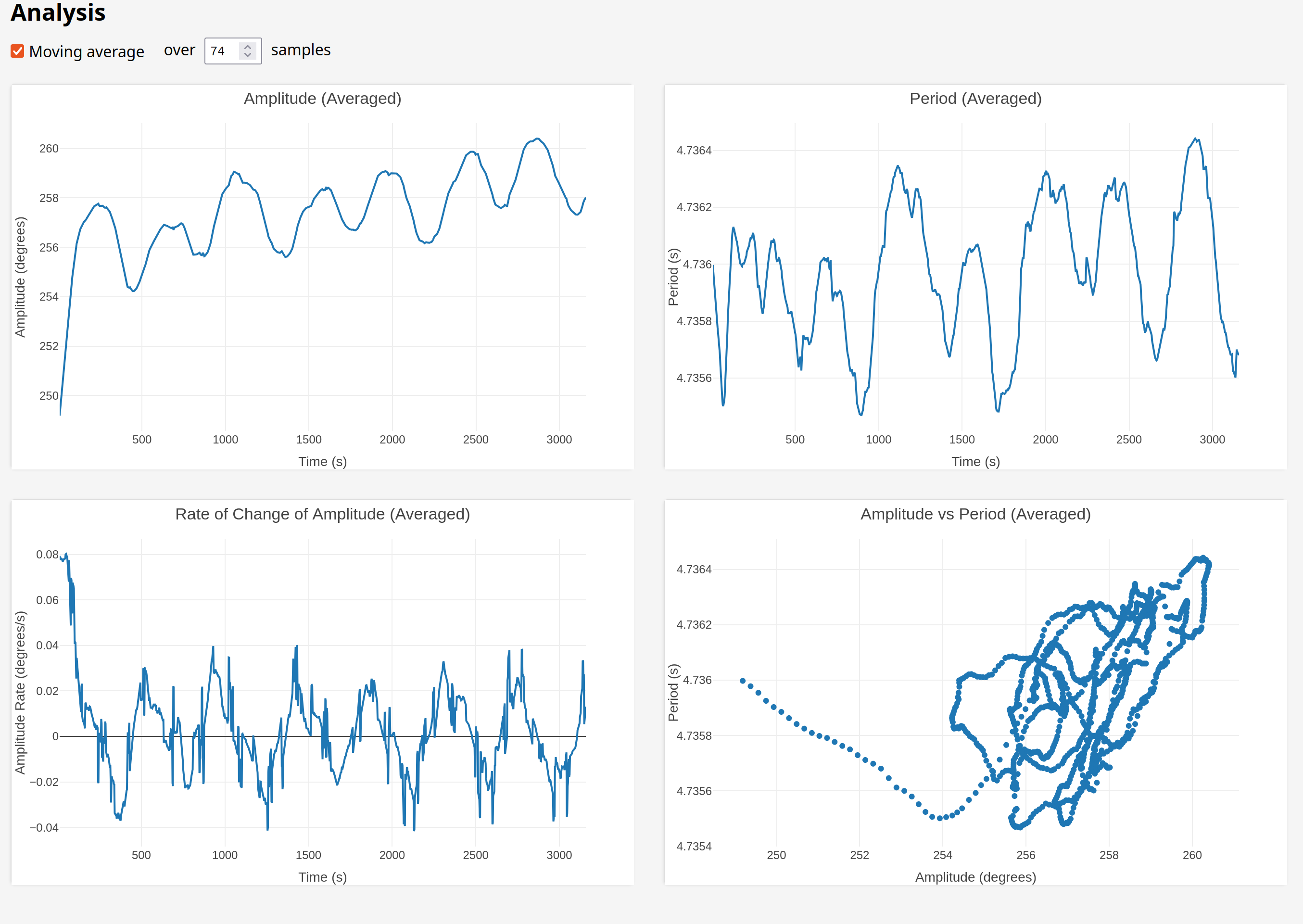Image resolution: width=1303 pixels, height=924 pixels.
Task: Click the Rate of Change of Amplitude title
Action: coord(322,514)
